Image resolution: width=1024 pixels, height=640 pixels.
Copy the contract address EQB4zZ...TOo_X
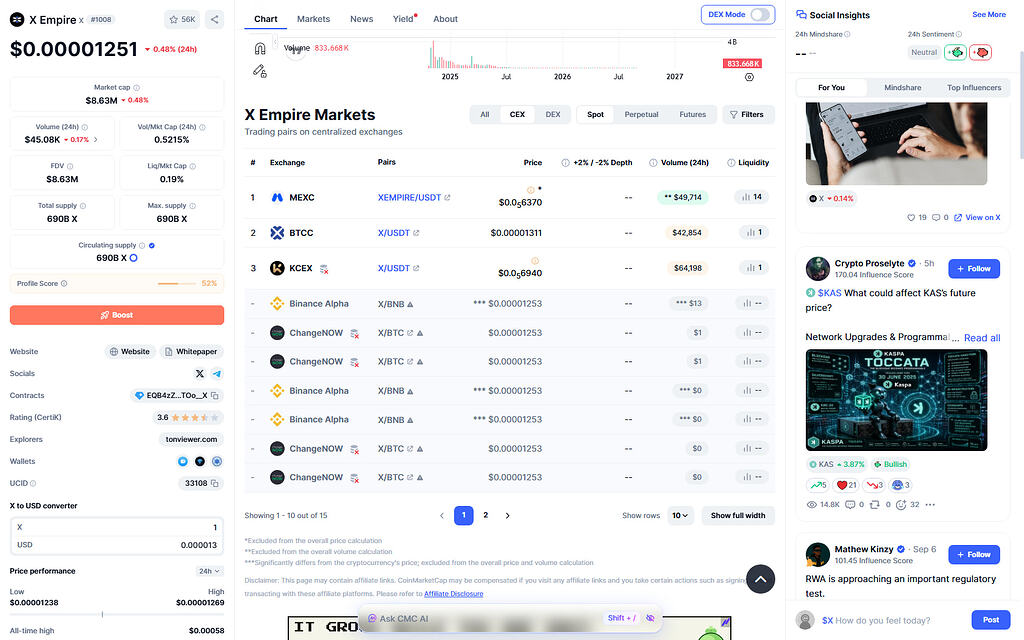[x=214, y=396]
